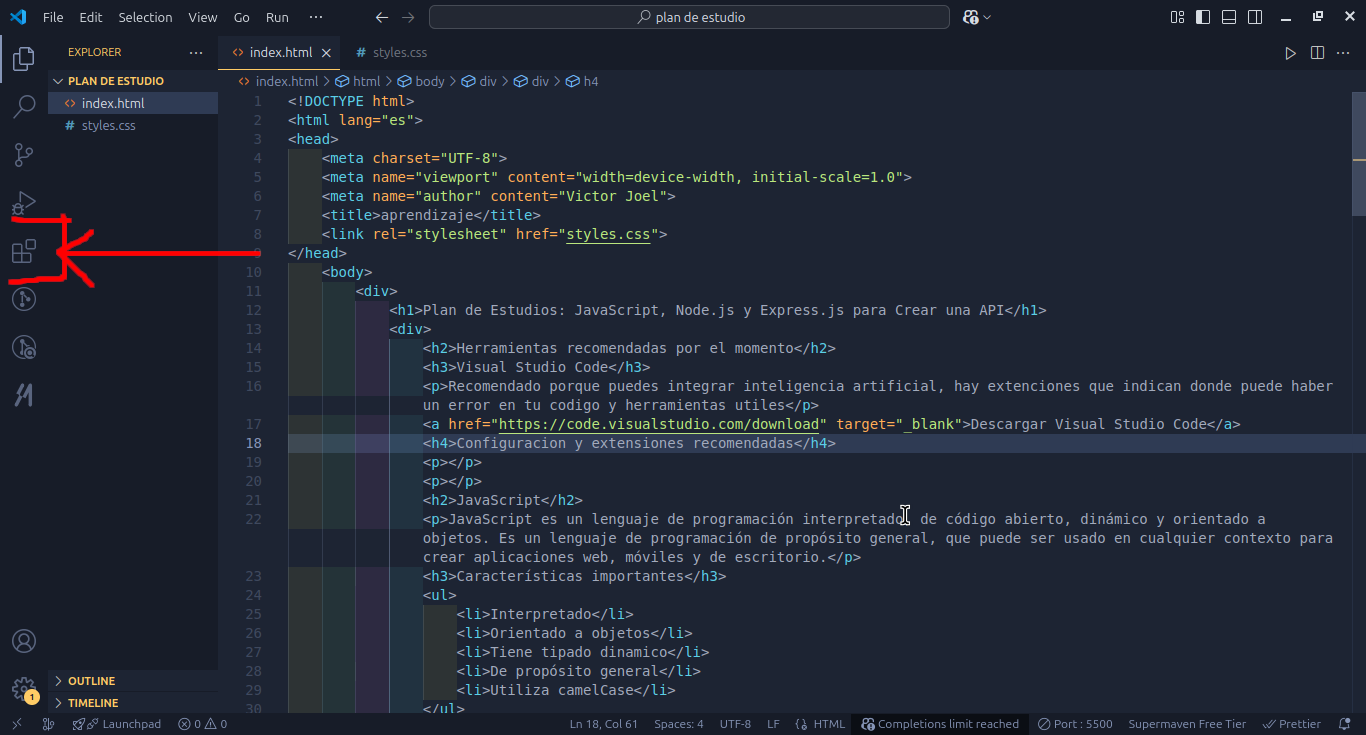
Task: Run the file with the play button
Action: [x=1290, y=53]
